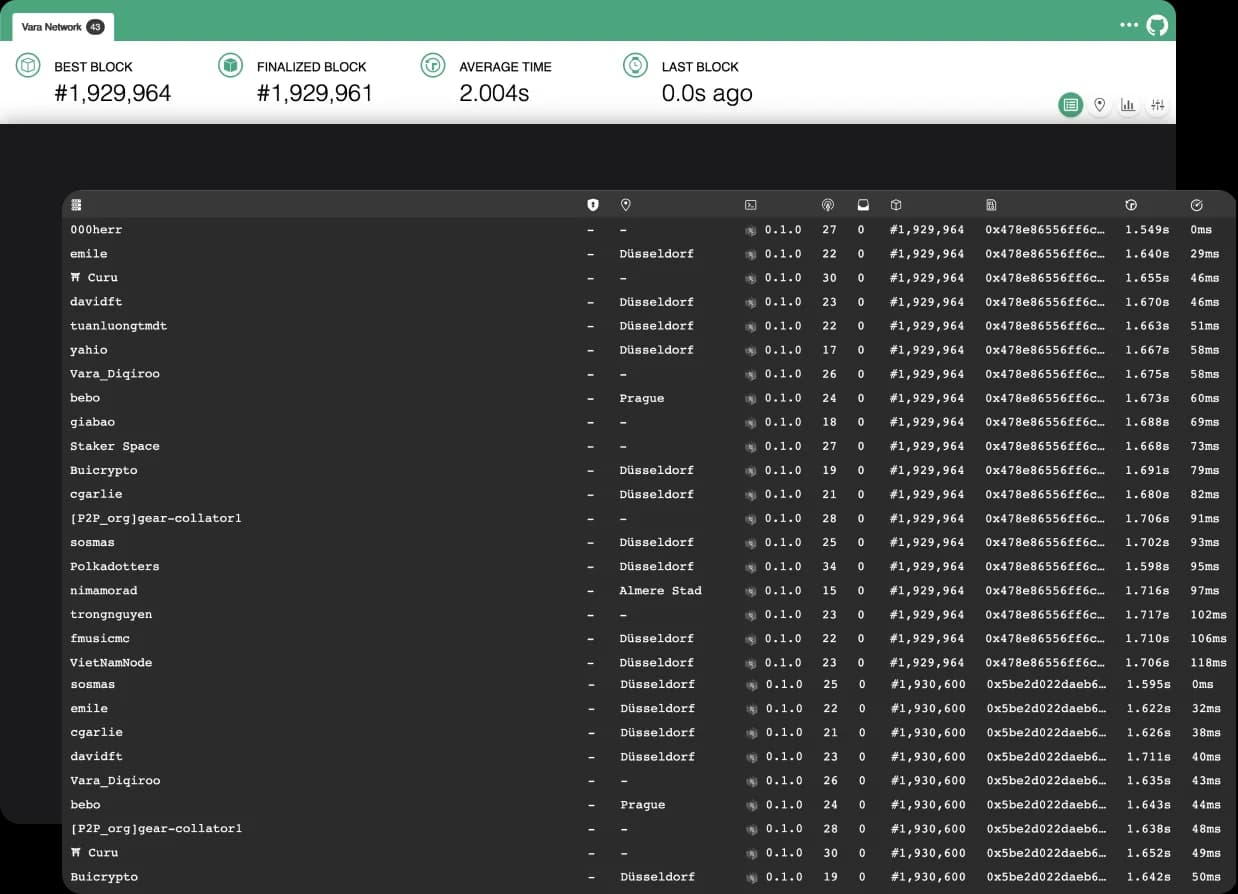Switch to the node list view
The height and width of the screenshot is (894, 1238).
1071,105
